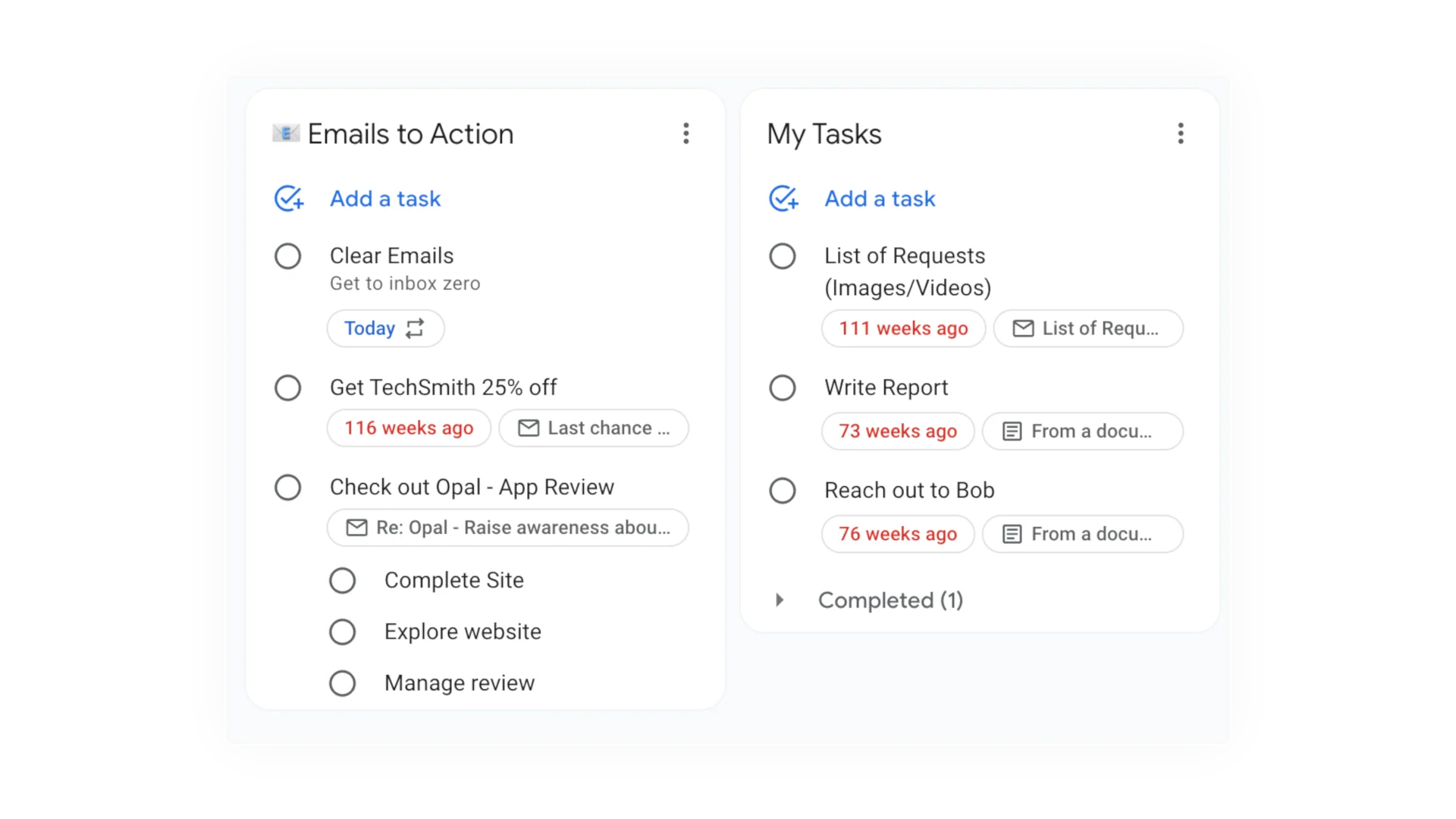Open the 'From a docu...' chip on Reach out to Bob

[x=1082, y=534]
